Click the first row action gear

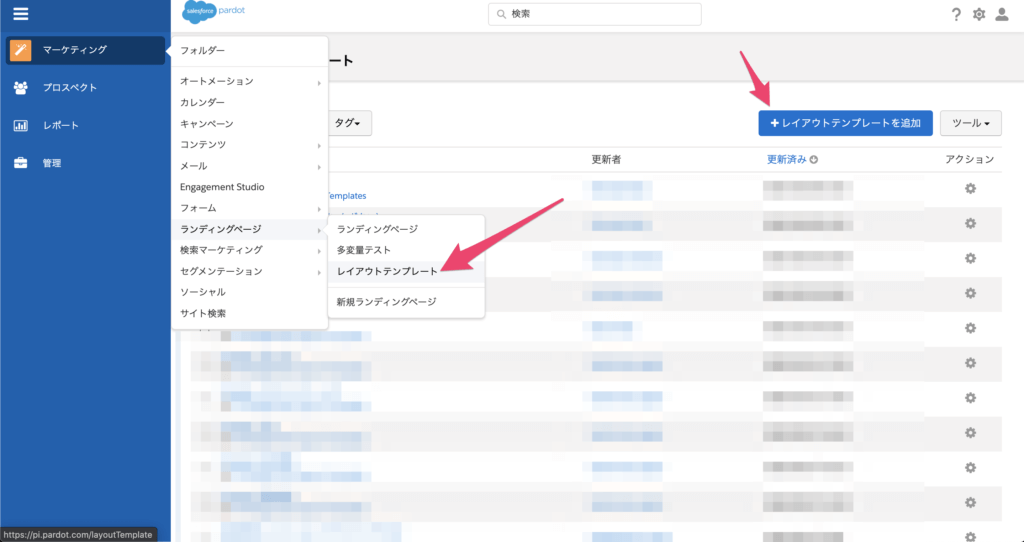(x=969, y=189)
